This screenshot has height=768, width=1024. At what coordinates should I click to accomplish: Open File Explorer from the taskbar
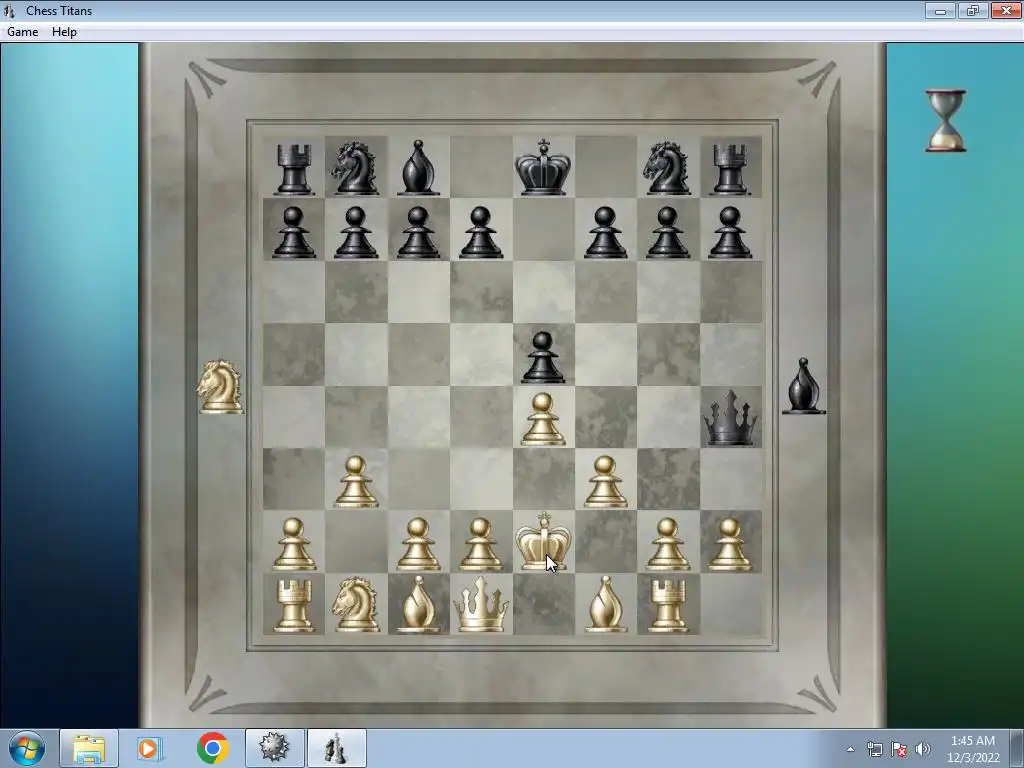point(89,748)
